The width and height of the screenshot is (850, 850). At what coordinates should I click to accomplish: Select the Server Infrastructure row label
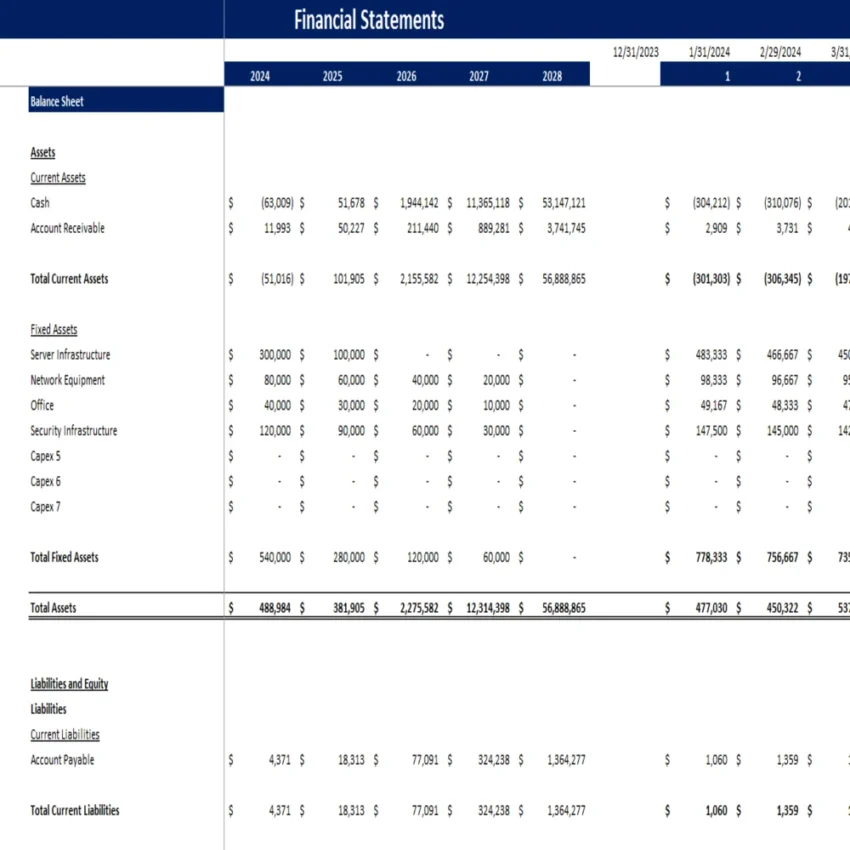click(x=70, y=354)
